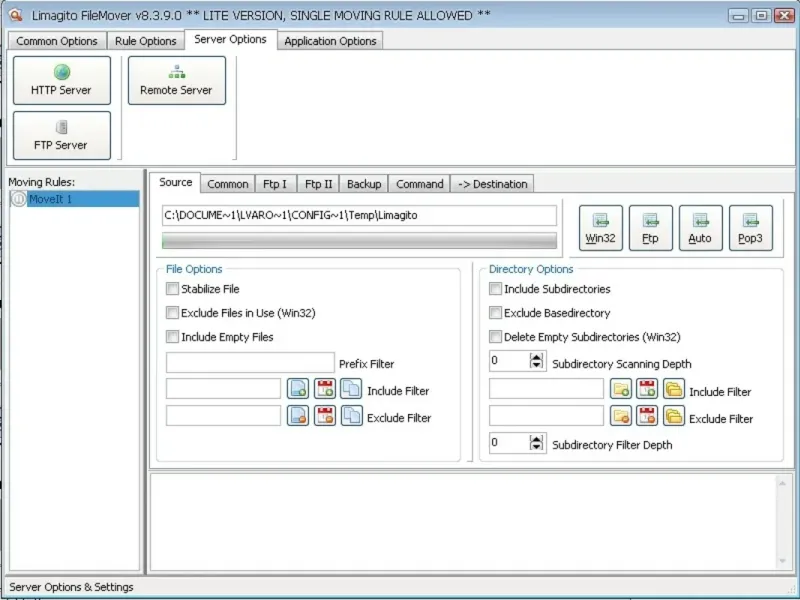Image resolution: width=800 pixels, height=600 pixels.
Task: Click the directory Include Filter text field
Action: (546, 389)
